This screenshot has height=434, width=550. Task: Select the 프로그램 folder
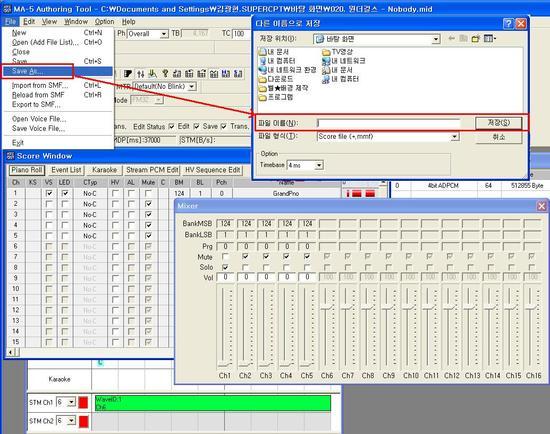click(276, 97)
